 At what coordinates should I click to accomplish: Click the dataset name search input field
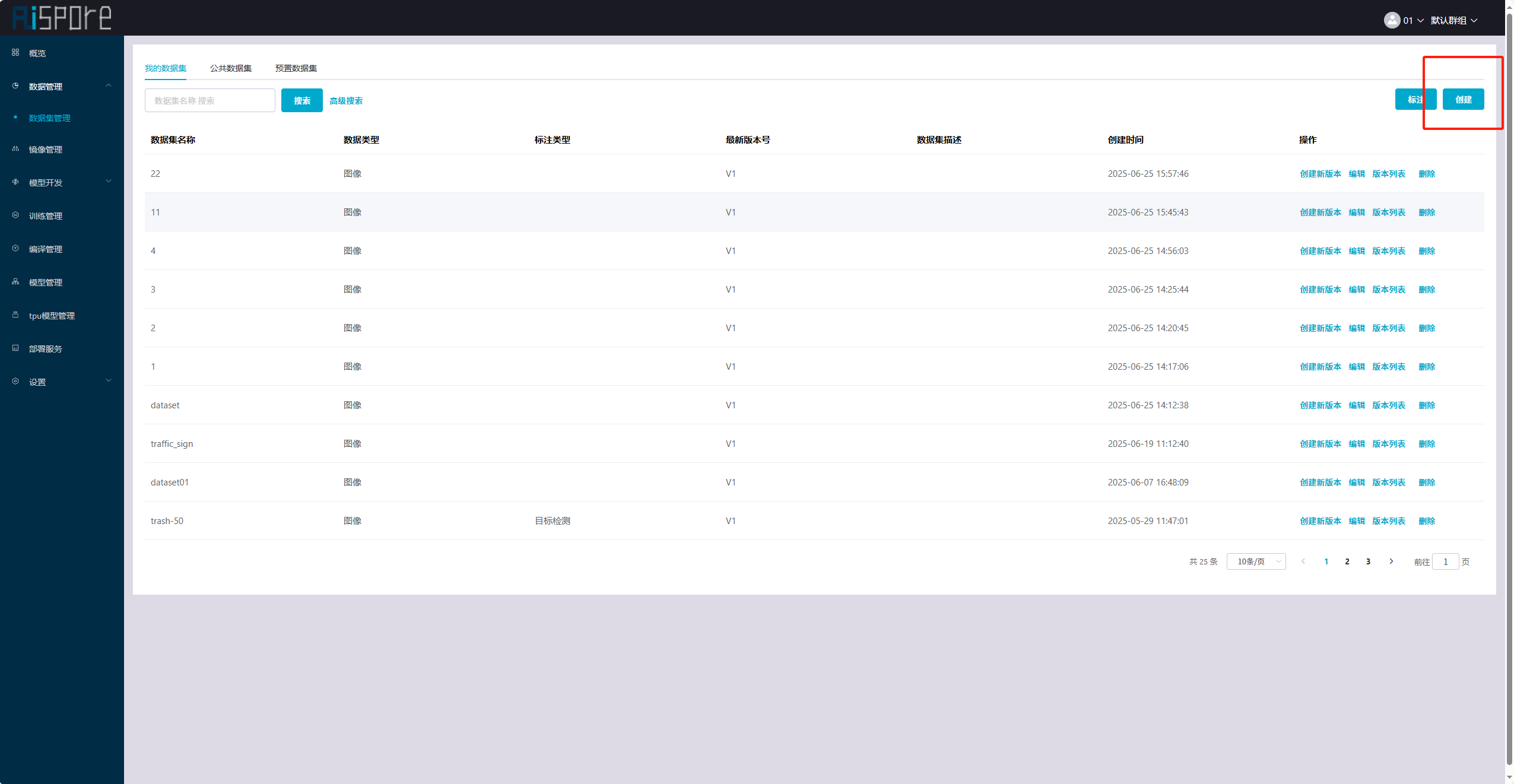coord(210,101)
